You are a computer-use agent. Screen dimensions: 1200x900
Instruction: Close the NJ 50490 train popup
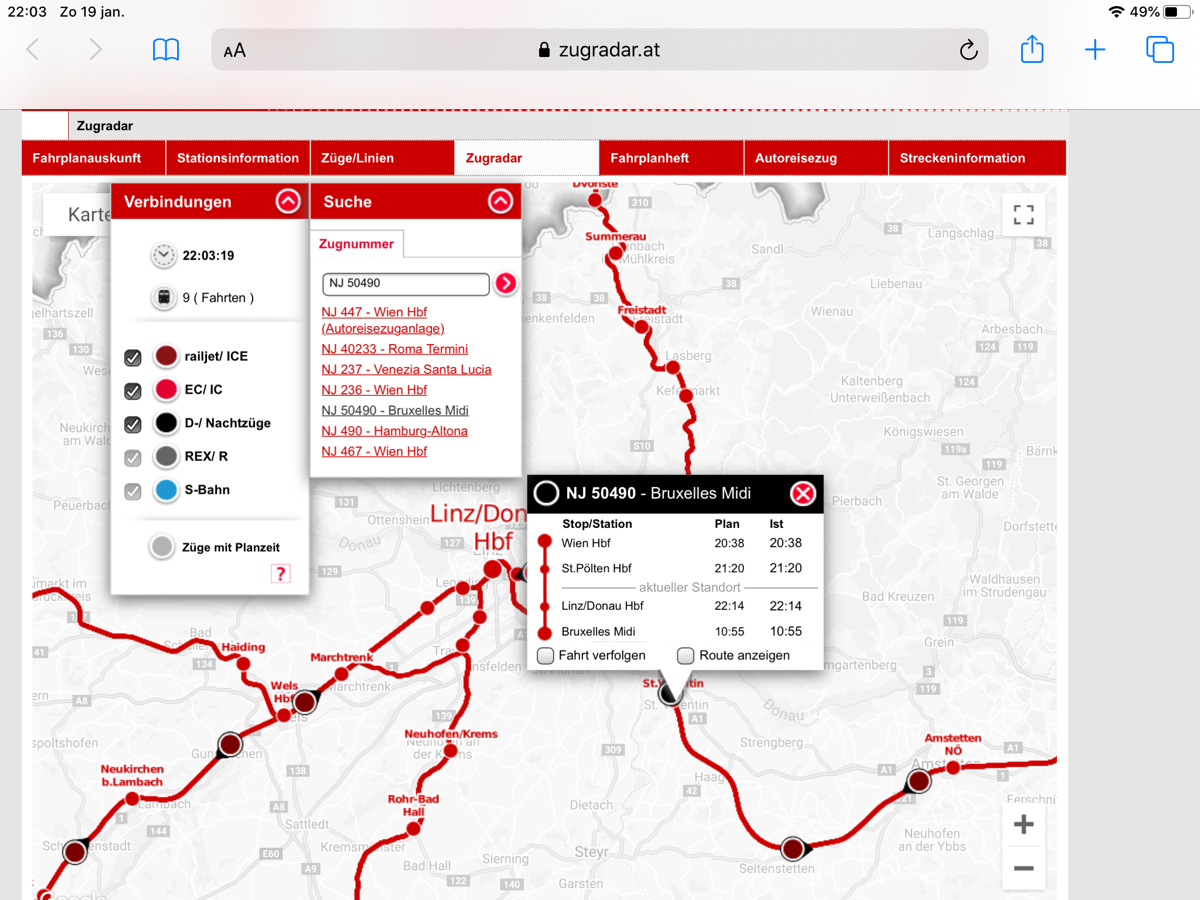pos(802,493)
